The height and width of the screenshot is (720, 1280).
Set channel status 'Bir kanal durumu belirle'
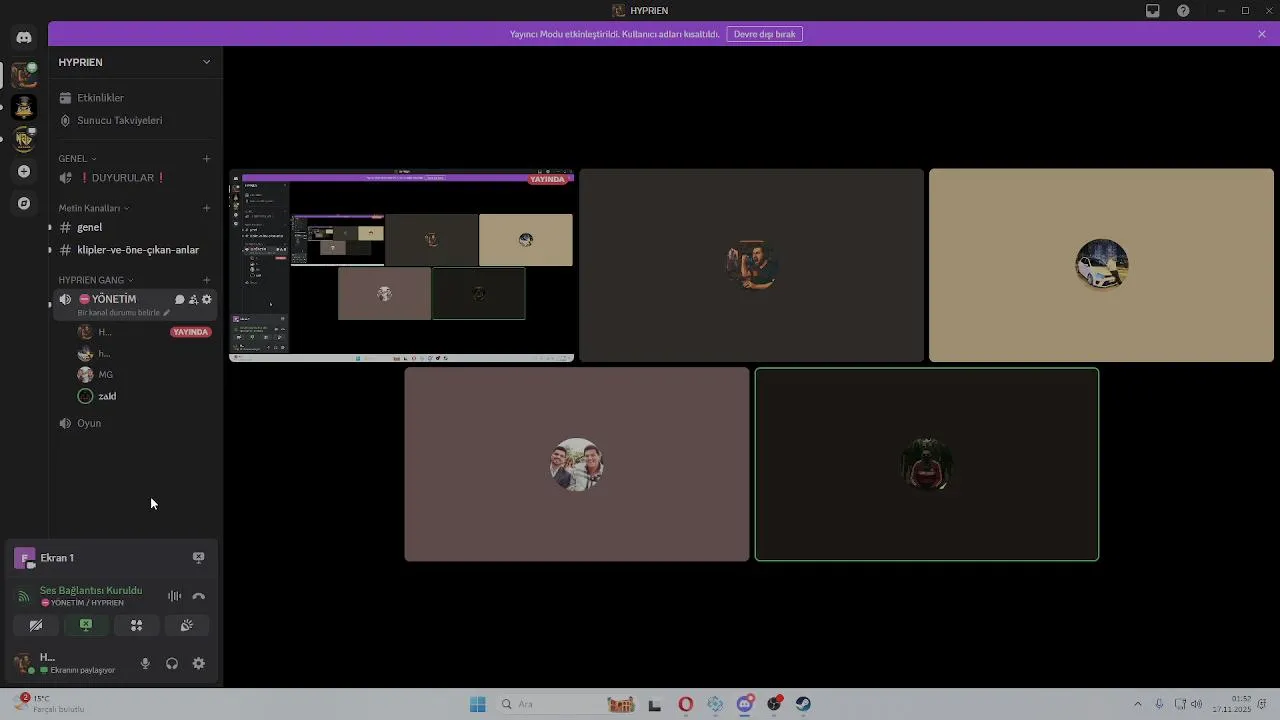click(x=123, y=313)
